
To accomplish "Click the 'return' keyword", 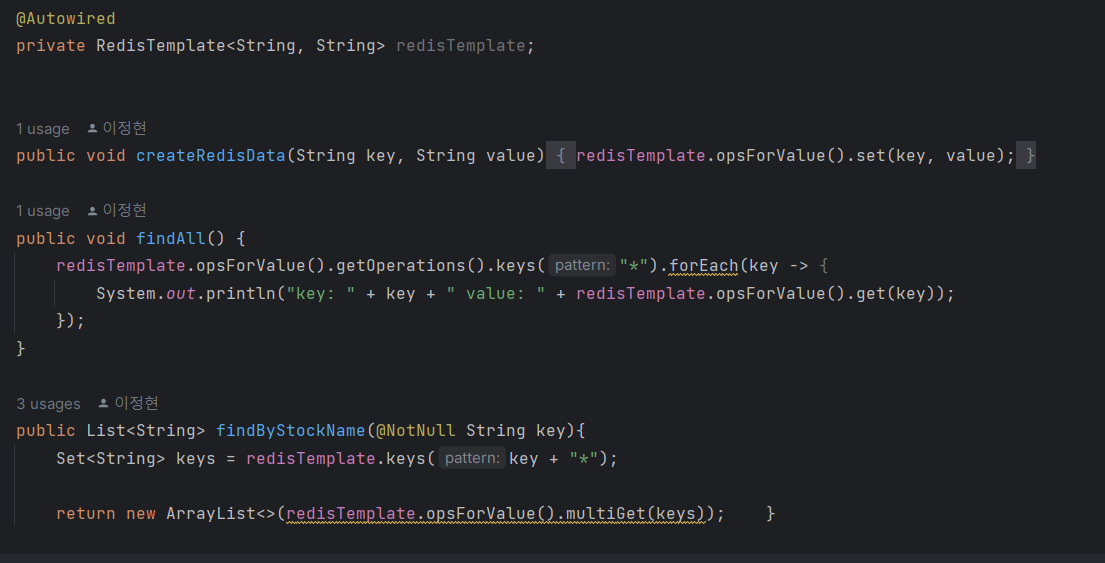I will pyautogui.click(x=86, y=514).
